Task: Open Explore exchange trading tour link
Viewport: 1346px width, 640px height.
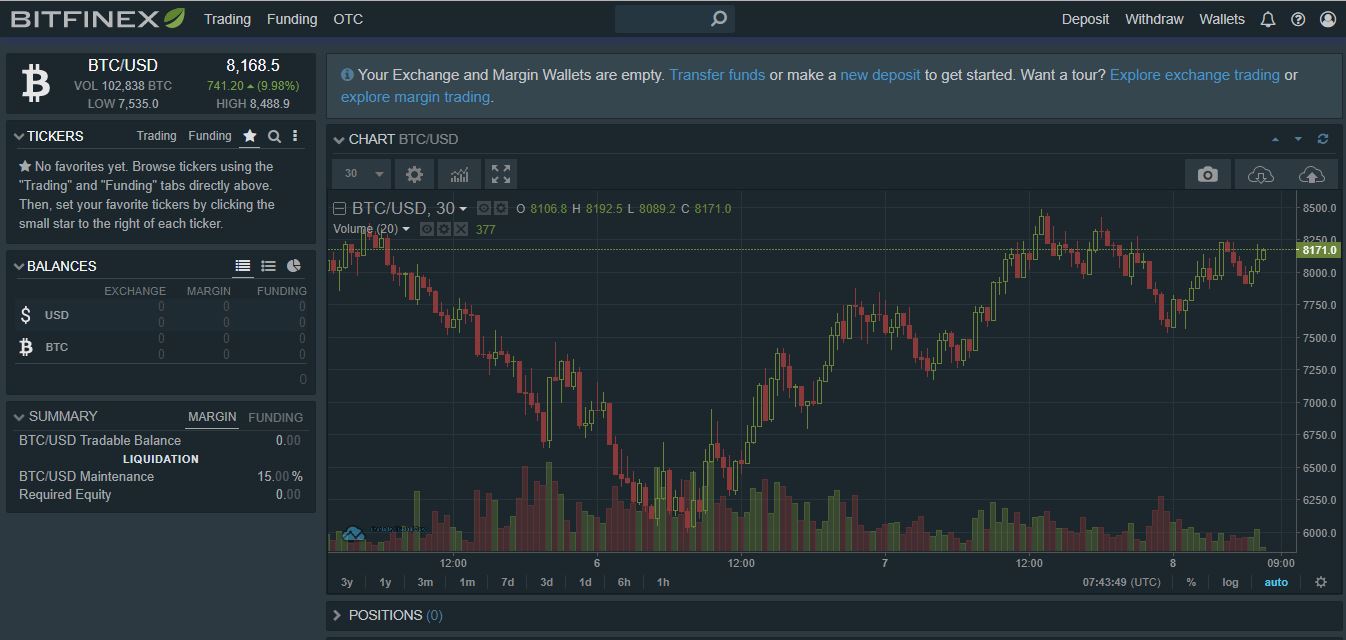Action: coord(1195,75)
